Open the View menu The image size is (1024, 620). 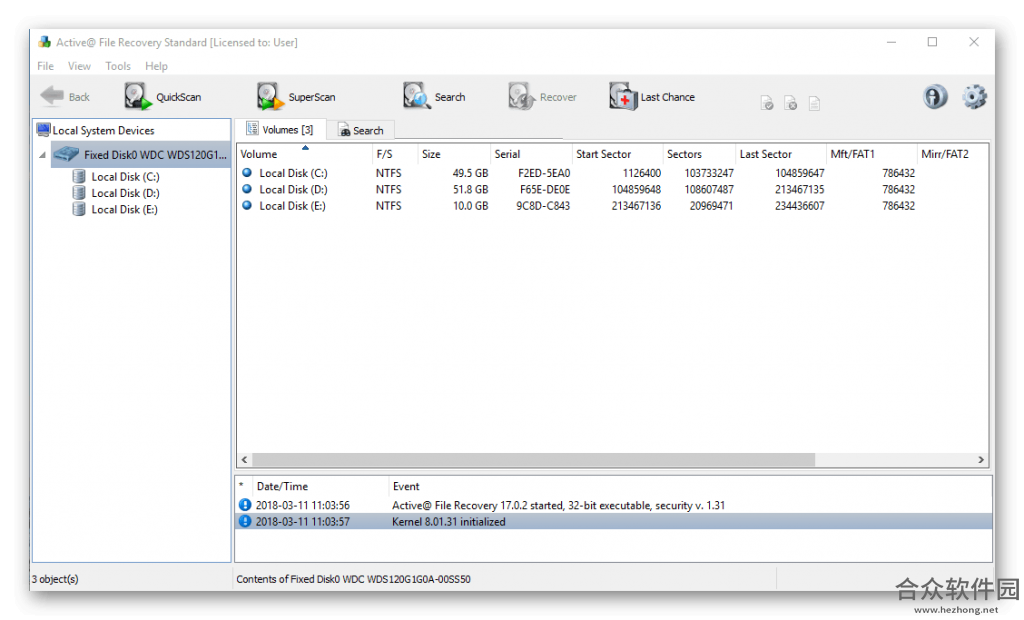coord(79,66)
